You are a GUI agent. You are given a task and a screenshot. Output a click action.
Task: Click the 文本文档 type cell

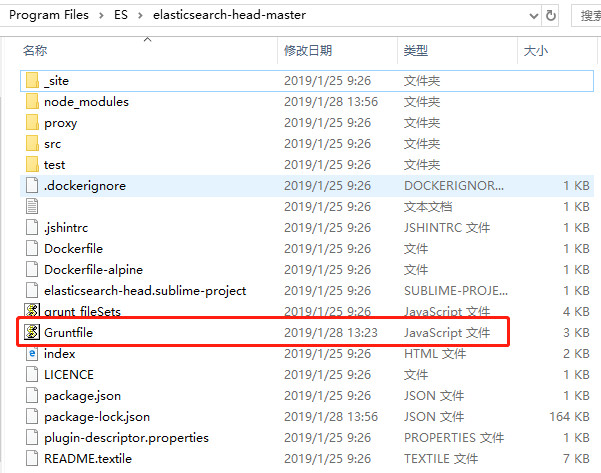click(x=428, y=207)
